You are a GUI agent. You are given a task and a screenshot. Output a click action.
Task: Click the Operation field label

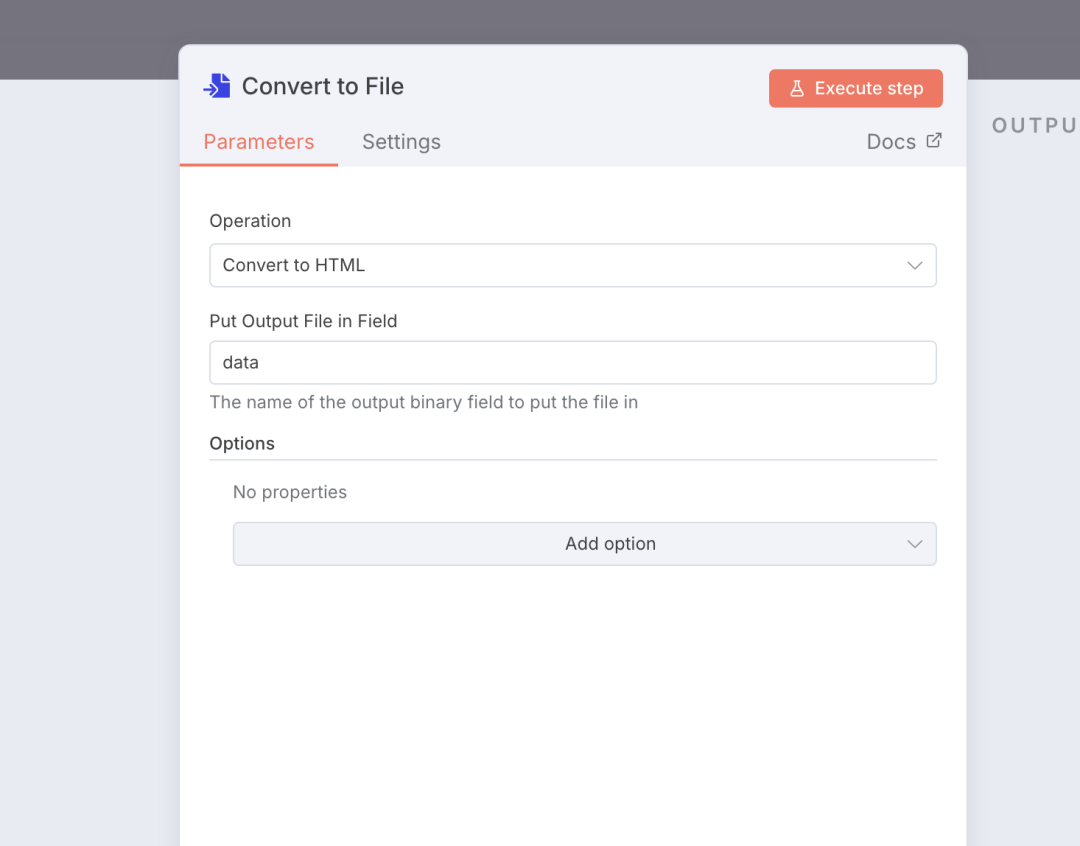(250, 221)
